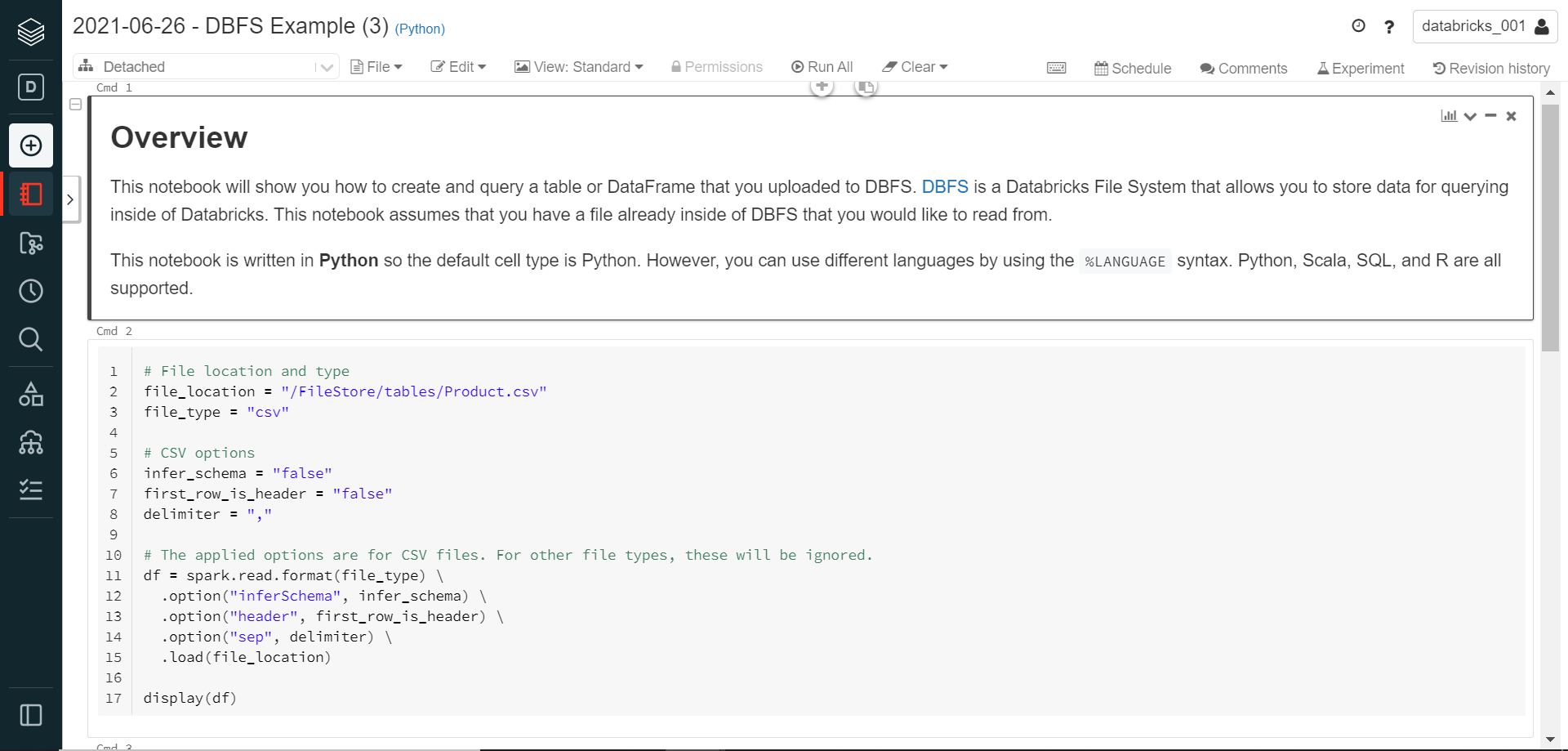Click the vertical scrollbar thumb
Screen dimensions: 1568x751
(x=1550, y=226)
